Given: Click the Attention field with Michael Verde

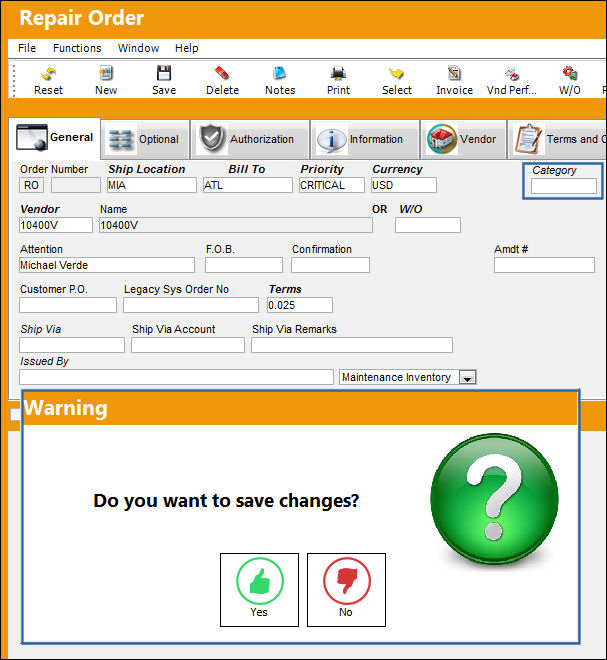Looking at the screenshot, I should click(107, 265).
